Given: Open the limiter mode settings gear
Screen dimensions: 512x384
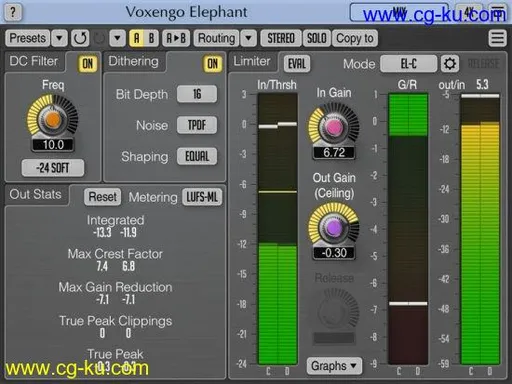Looking at the screenshot, I should tap(449, 63).
